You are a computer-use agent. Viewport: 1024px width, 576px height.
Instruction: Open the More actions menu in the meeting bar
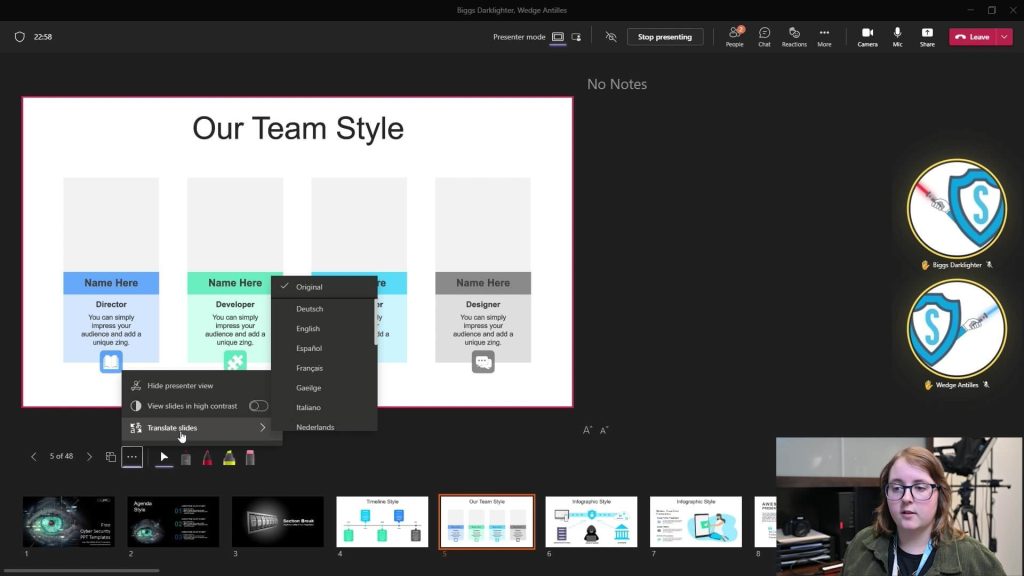point(824,37)
